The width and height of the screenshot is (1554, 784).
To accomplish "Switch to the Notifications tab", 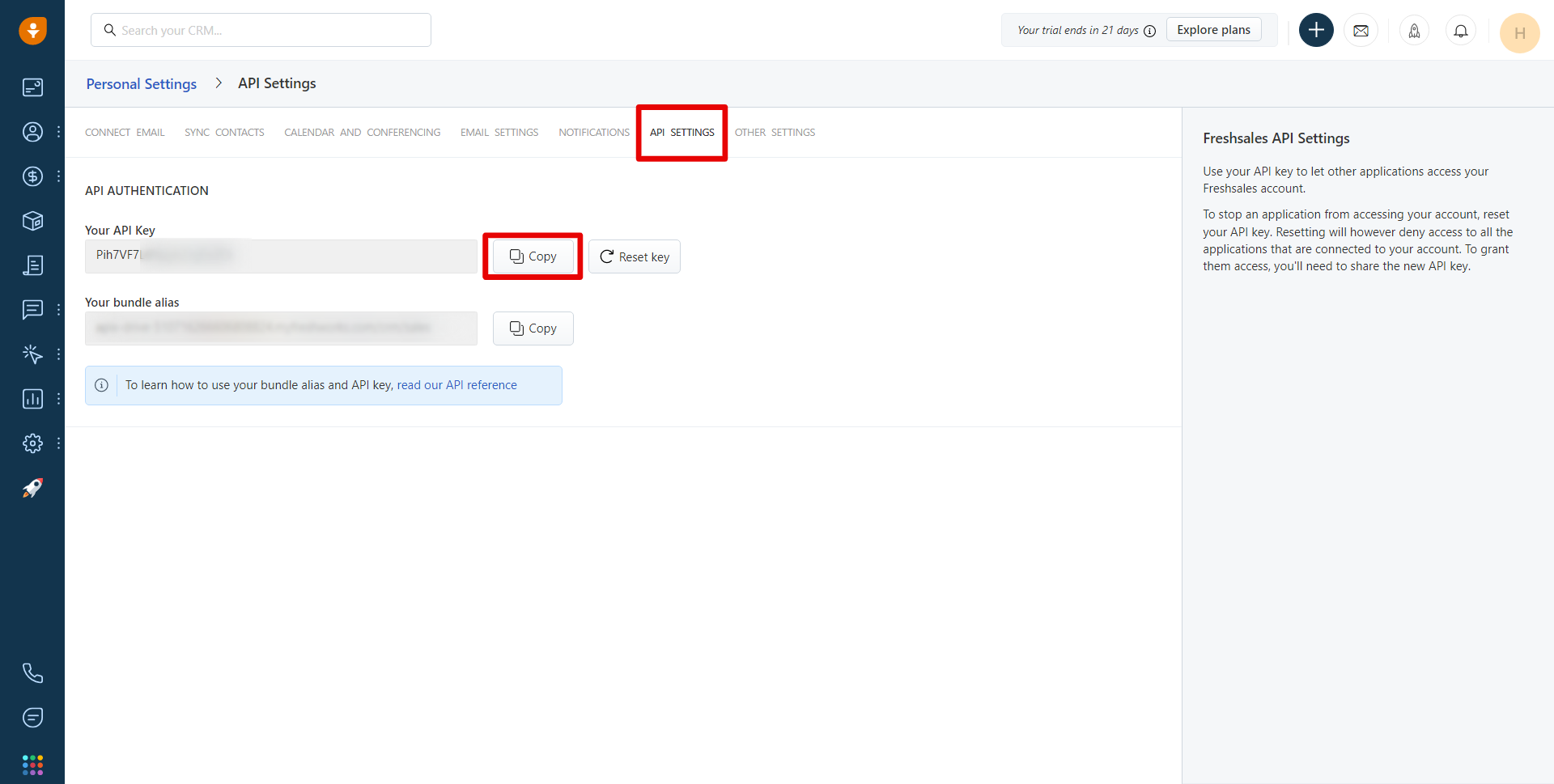I will point(594,133).
